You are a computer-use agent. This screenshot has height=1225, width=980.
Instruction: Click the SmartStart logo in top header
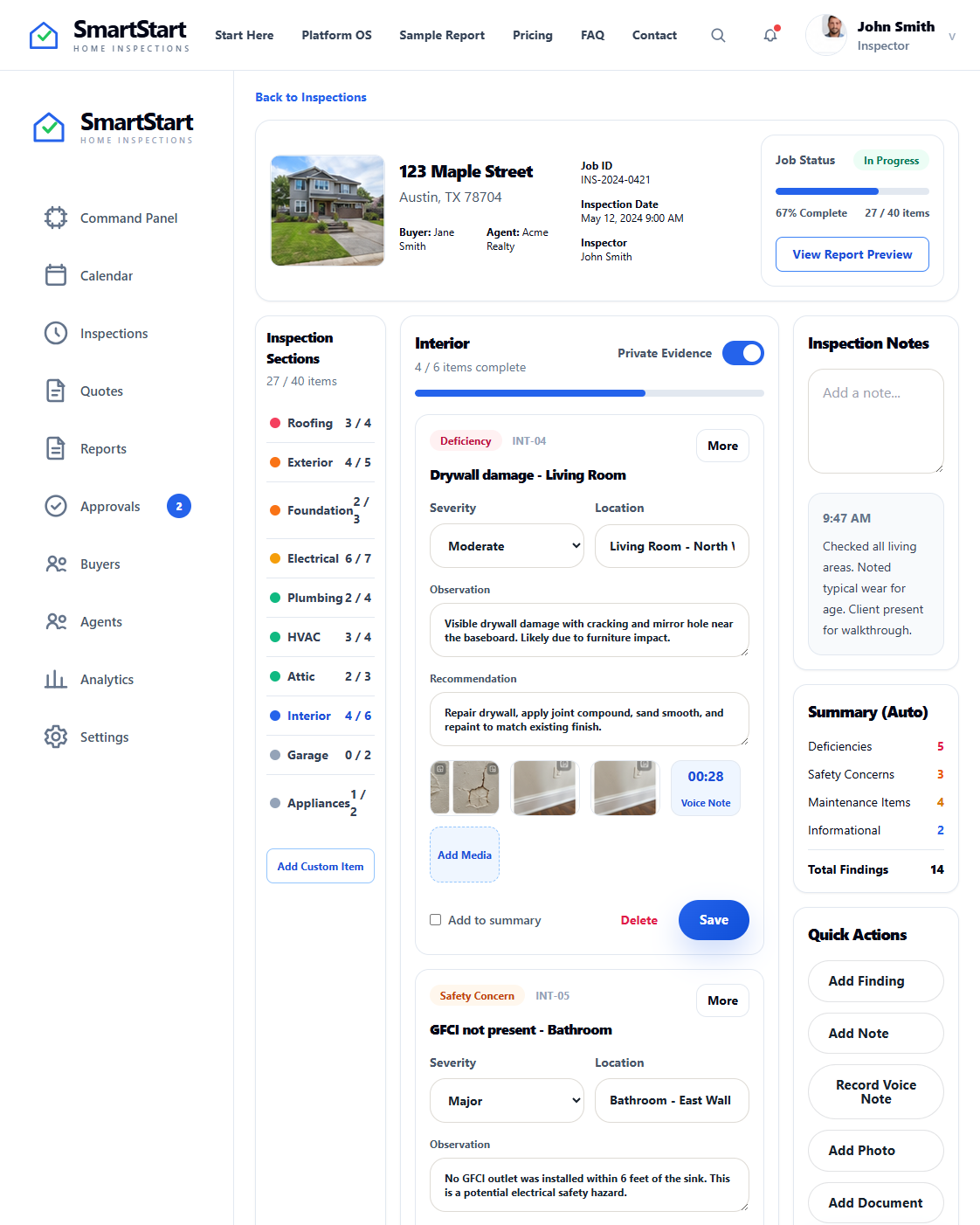click(x=109, y=35)
